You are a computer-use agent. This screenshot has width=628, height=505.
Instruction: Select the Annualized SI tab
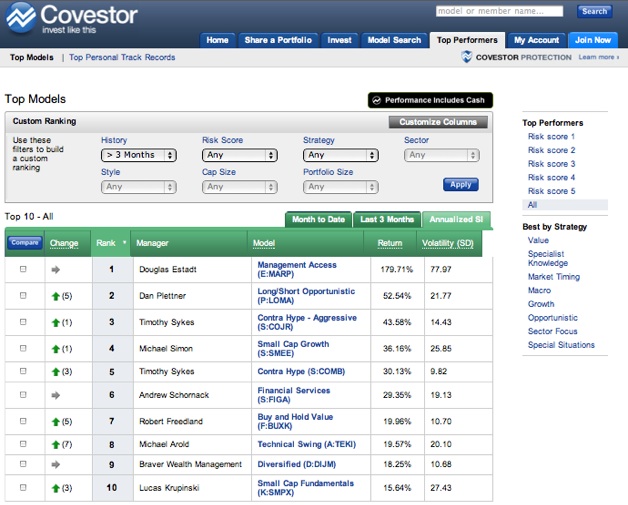click(456, 219)
